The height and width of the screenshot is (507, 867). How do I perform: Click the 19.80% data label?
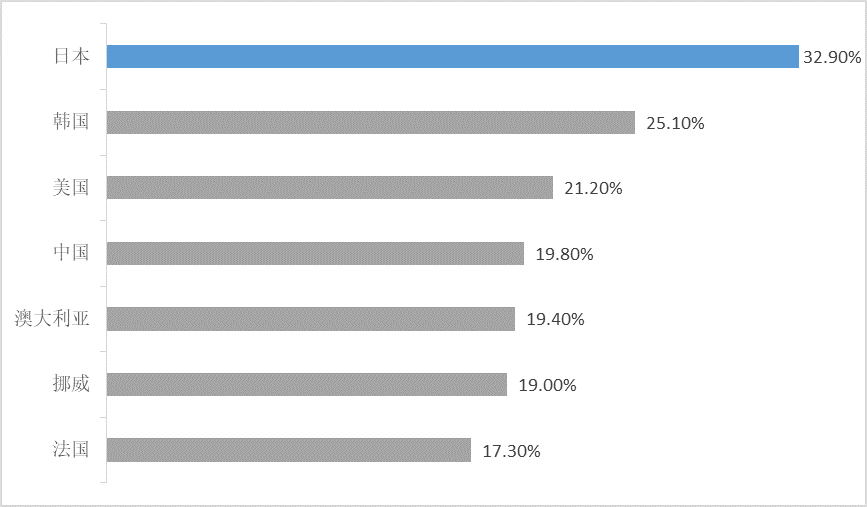point(564,254)
